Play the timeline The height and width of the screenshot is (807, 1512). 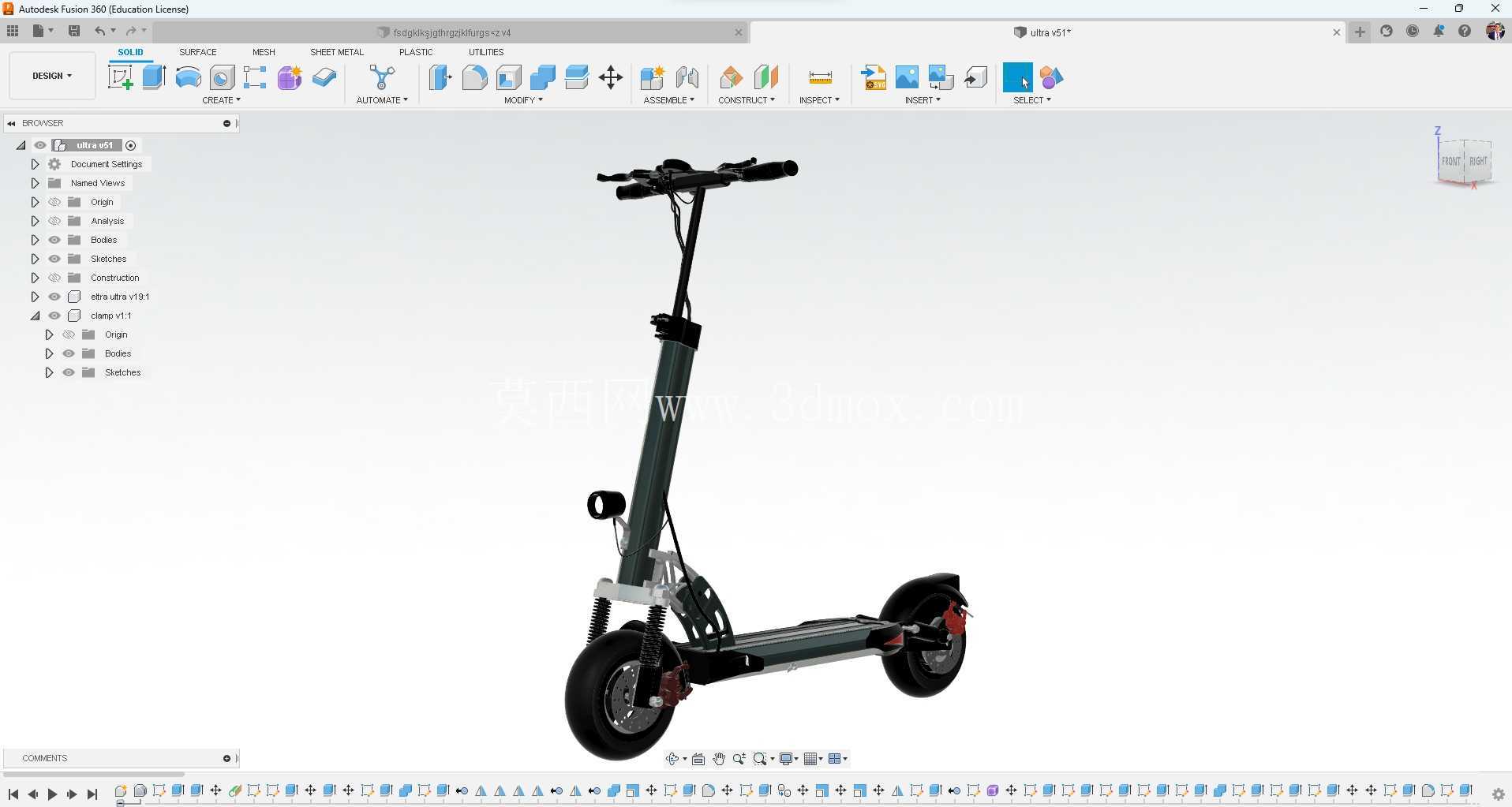coord(52,794)
